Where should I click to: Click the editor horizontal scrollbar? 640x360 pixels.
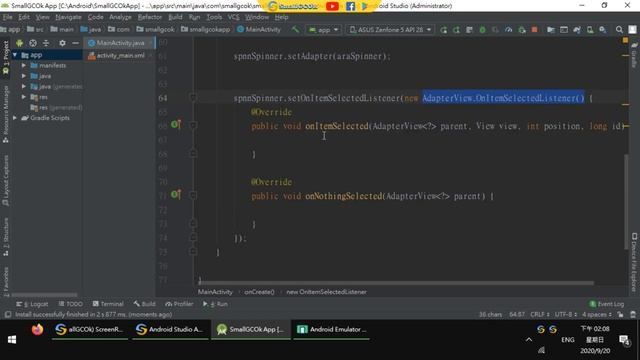point(396,282)
